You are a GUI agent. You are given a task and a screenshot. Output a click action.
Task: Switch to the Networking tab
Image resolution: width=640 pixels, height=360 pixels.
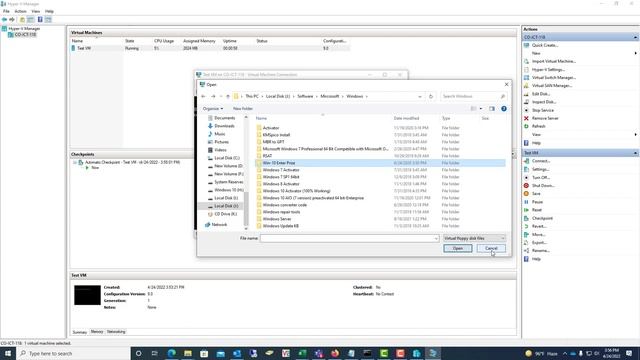pyautogui.click(x=116, y=332)
